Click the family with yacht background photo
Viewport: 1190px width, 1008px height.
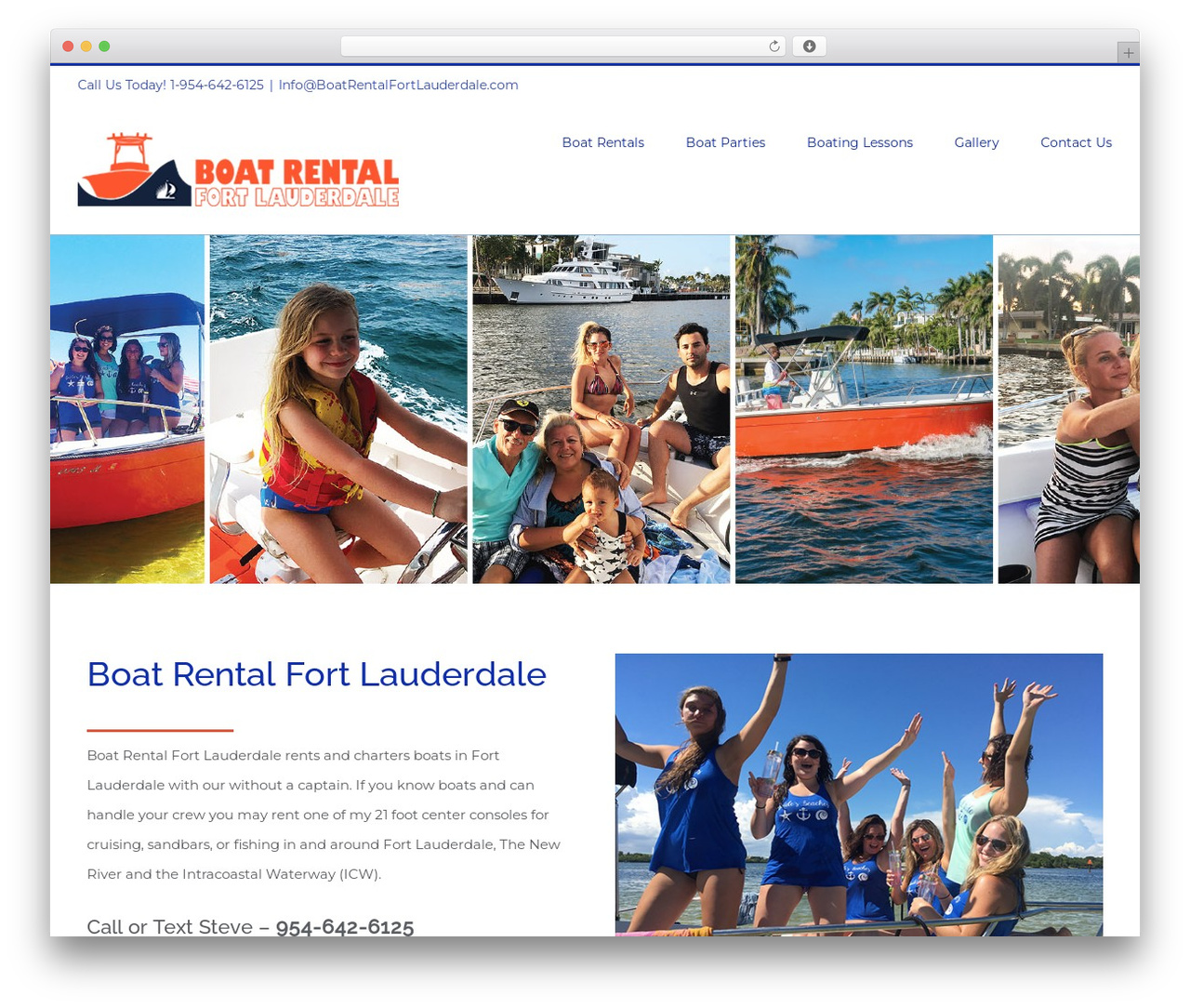pyautogui.click(x=602, y=409)
